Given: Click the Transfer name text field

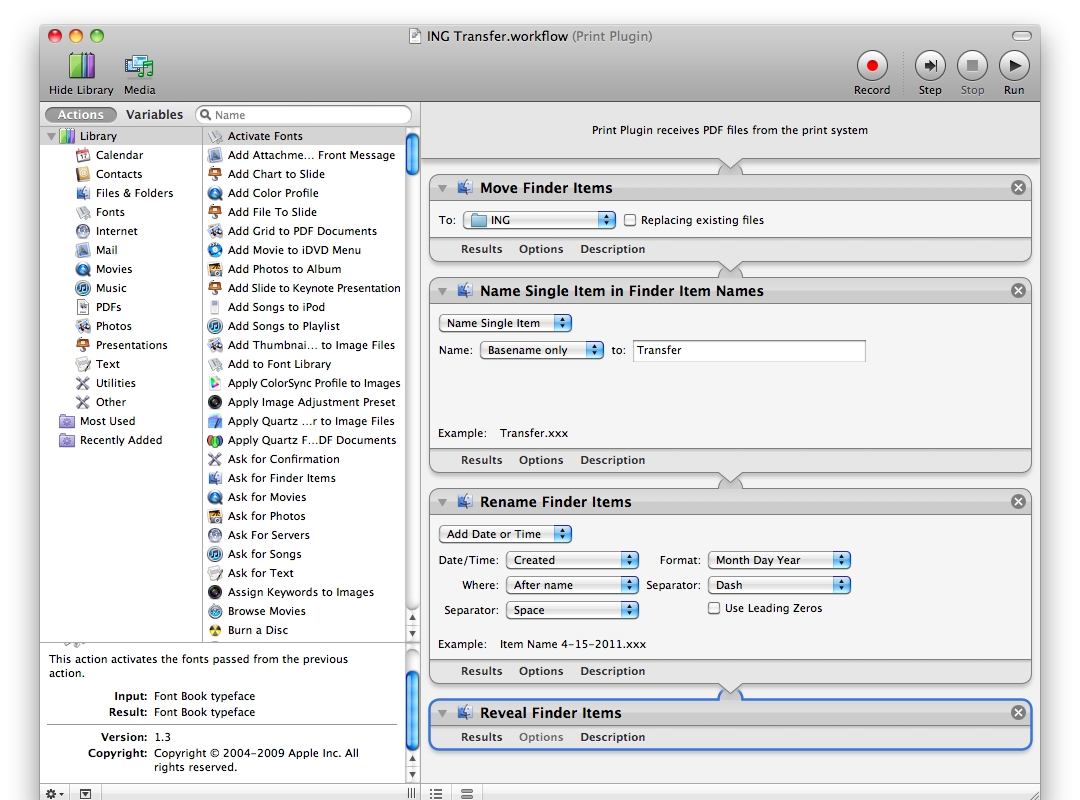Looking at the screenshot, I should pyautogui.click(x=749, y=351).
